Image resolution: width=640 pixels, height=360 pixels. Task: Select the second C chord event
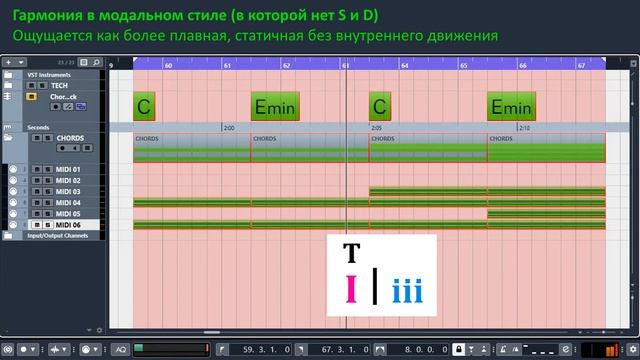pos(380,106)
